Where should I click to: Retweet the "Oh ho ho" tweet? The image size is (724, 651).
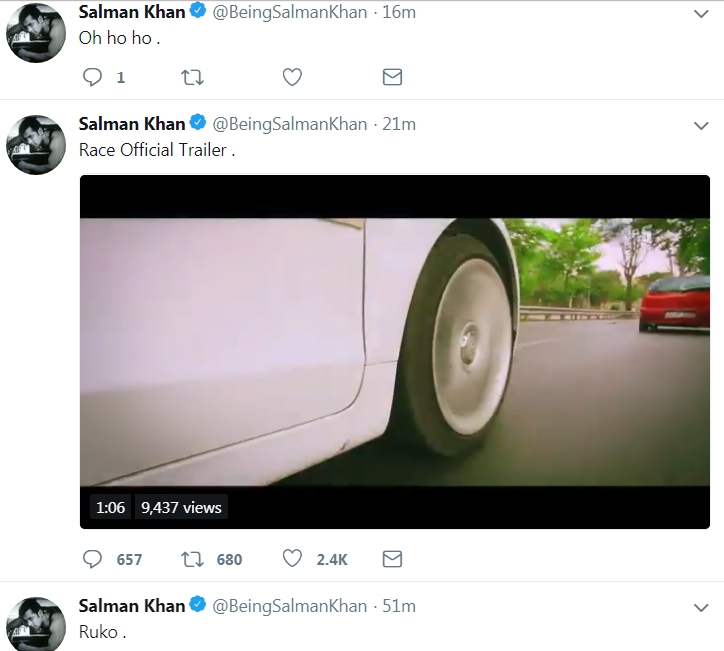190,77
